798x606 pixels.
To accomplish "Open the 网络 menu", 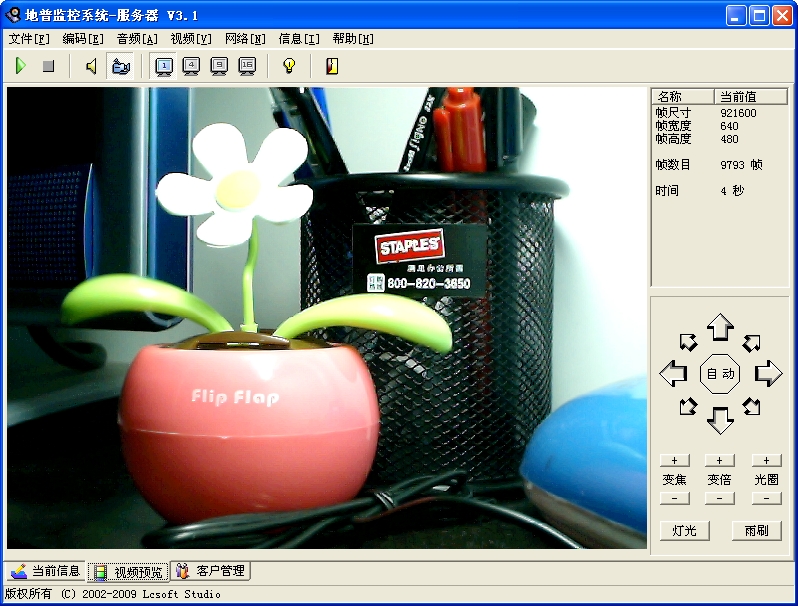I will point(245,39).
